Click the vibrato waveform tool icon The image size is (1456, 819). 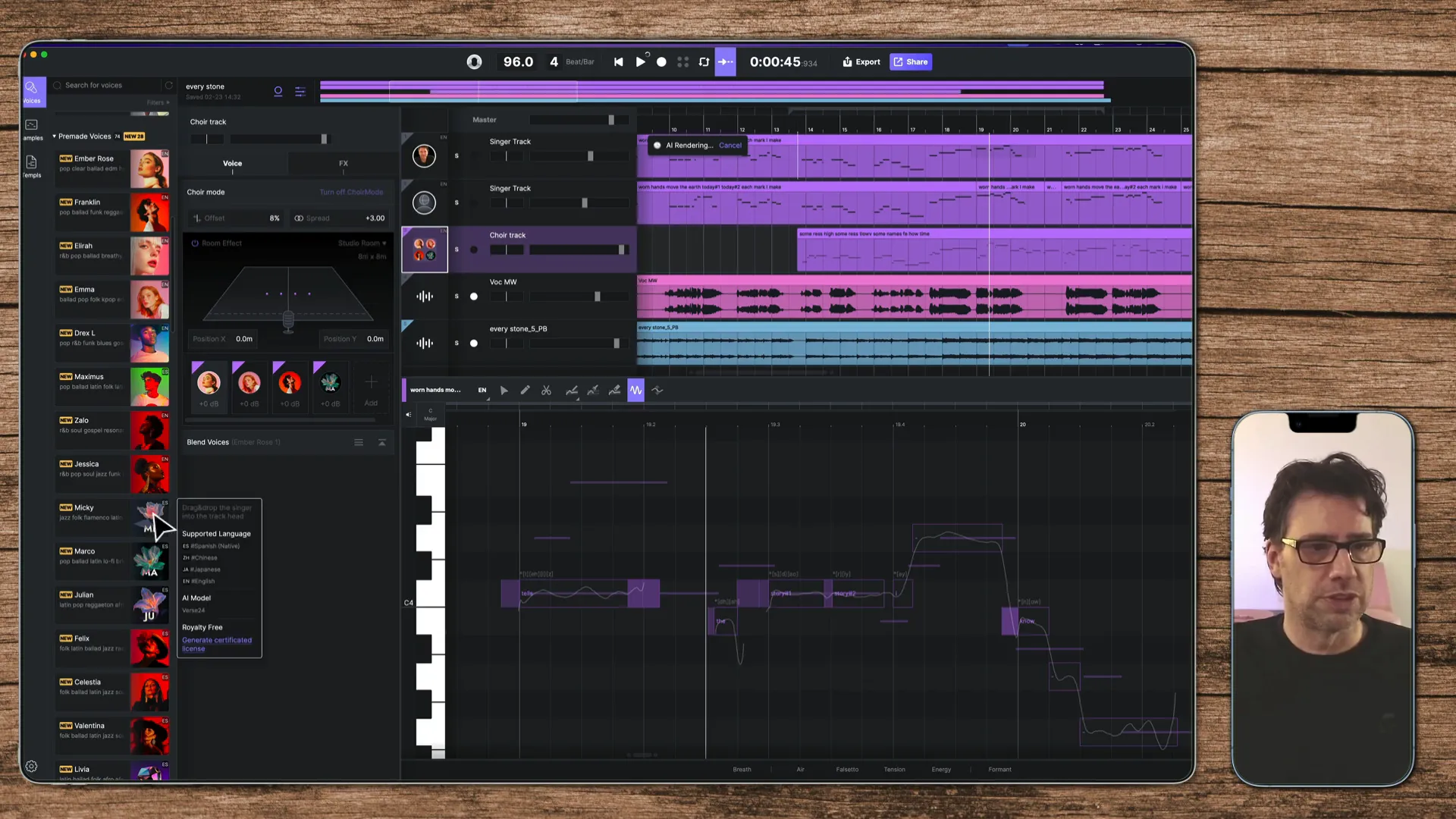pyautogui.click(x=635, y=391)
